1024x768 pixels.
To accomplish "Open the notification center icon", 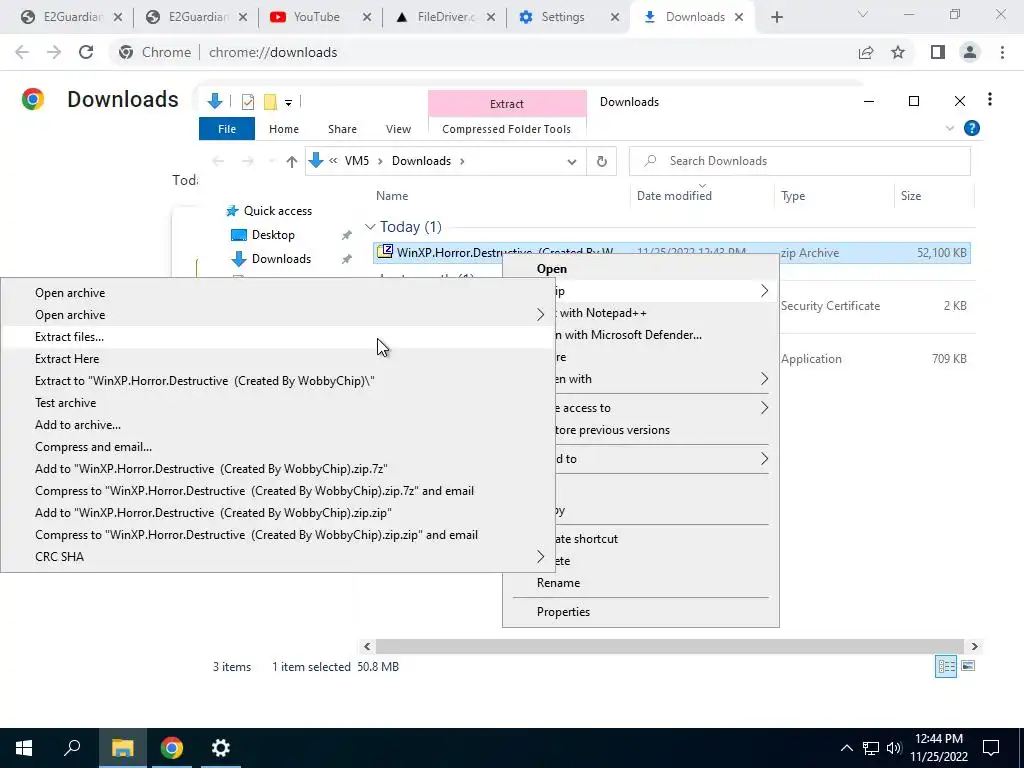I will [x=991, y=748].
